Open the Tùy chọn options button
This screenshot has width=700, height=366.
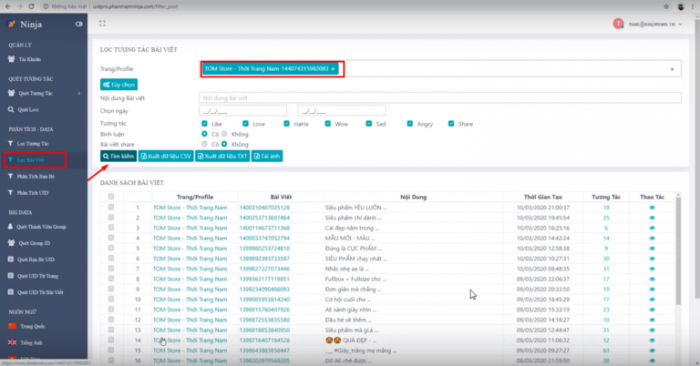tap(119, 84)
